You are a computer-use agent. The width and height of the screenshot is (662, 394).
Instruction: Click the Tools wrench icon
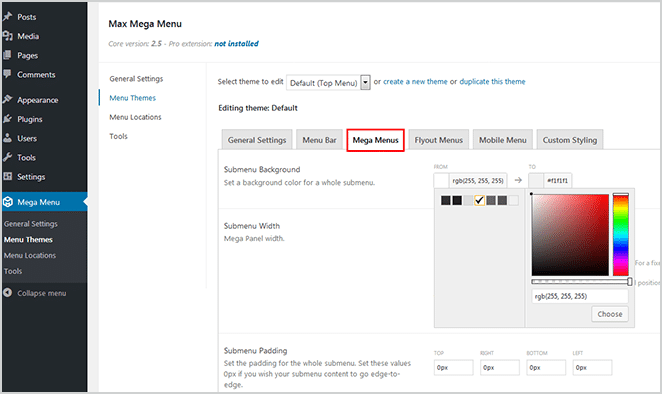8,157
